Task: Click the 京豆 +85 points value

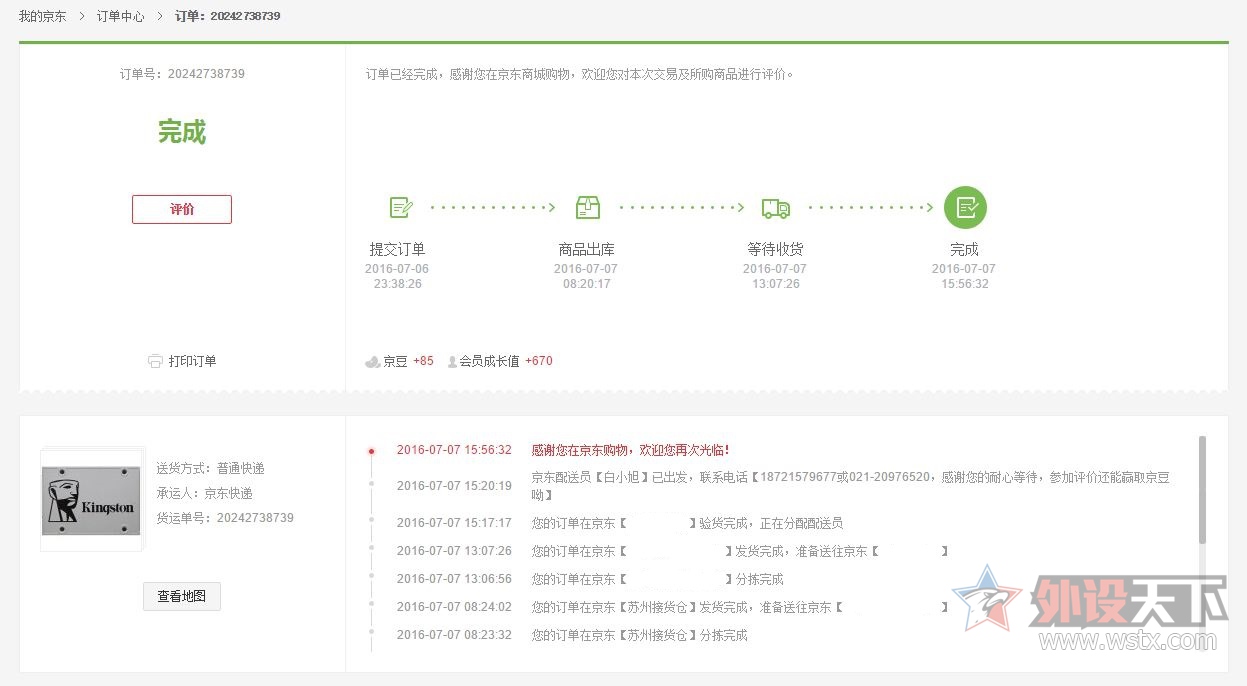Action: (423, 361)
